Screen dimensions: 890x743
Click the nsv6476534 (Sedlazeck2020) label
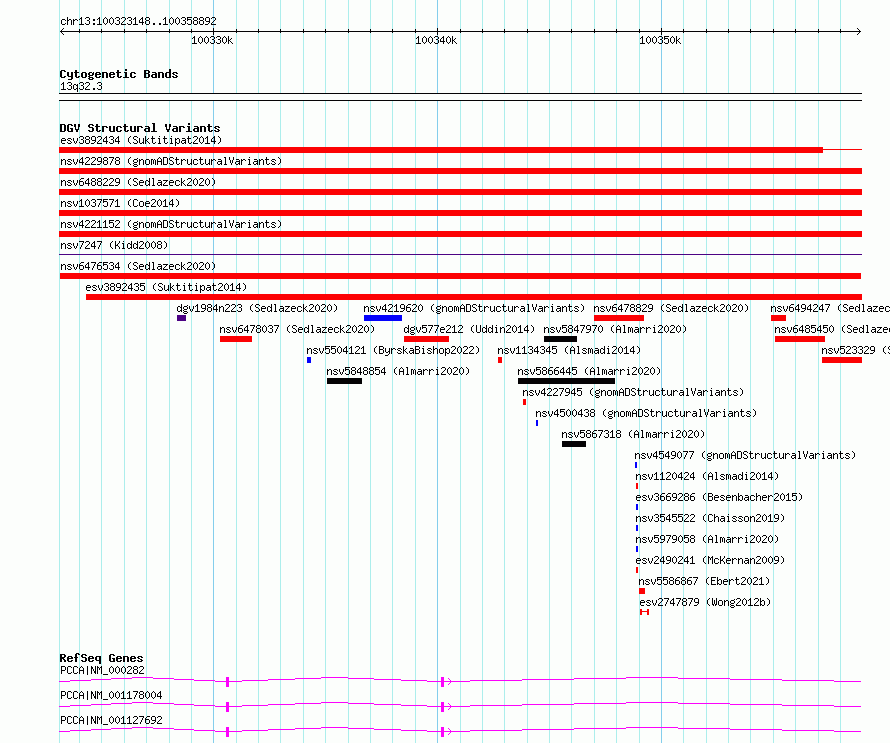[138, 266]
